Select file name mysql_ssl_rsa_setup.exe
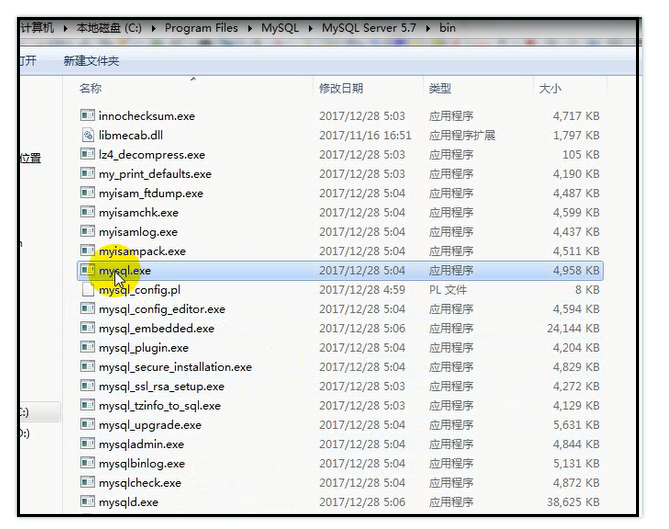The image size is (669, 529). click(x=162, y=386)
